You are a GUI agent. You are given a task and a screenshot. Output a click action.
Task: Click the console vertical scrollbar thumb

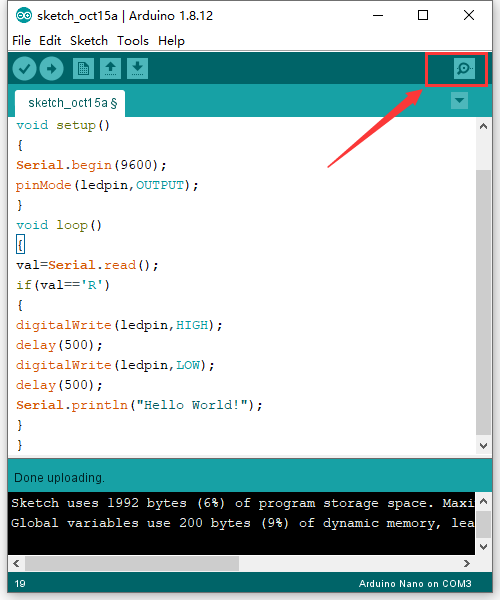pos(484,524)
